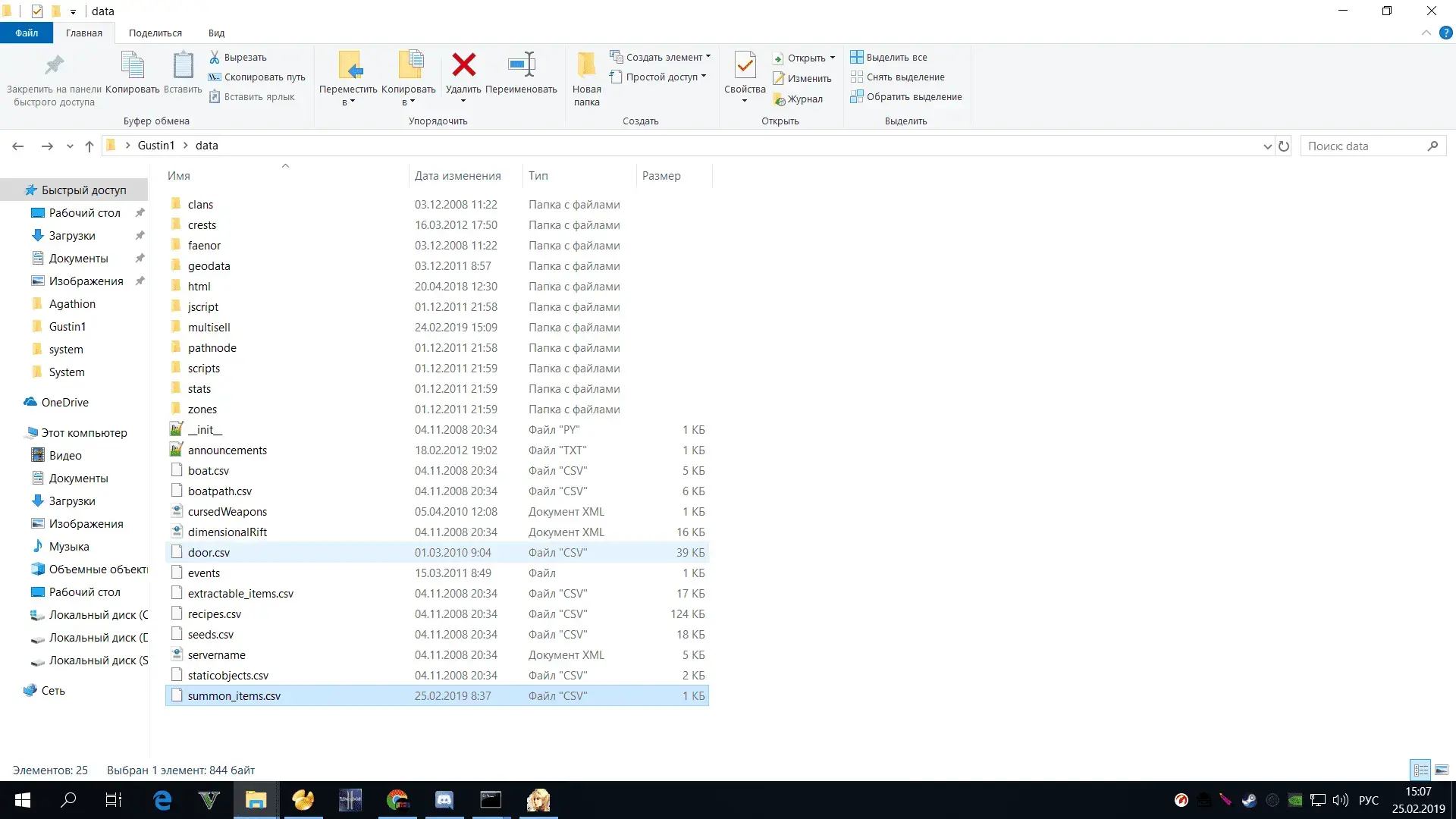Click the Копировать (Copy) ribbon icon

132,73
